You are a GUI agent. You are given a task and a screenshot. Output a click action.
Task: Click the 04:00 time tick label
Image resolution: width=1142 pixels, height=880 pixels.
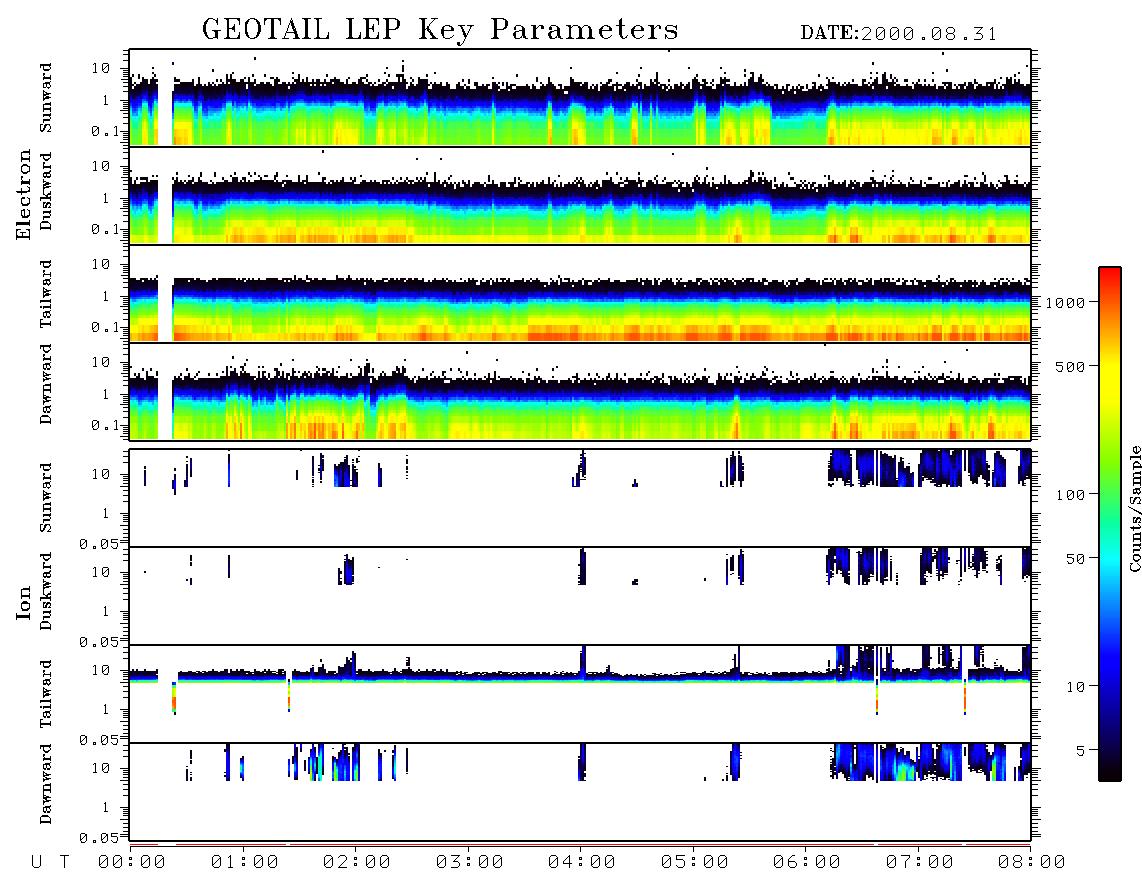coord(582,862)
